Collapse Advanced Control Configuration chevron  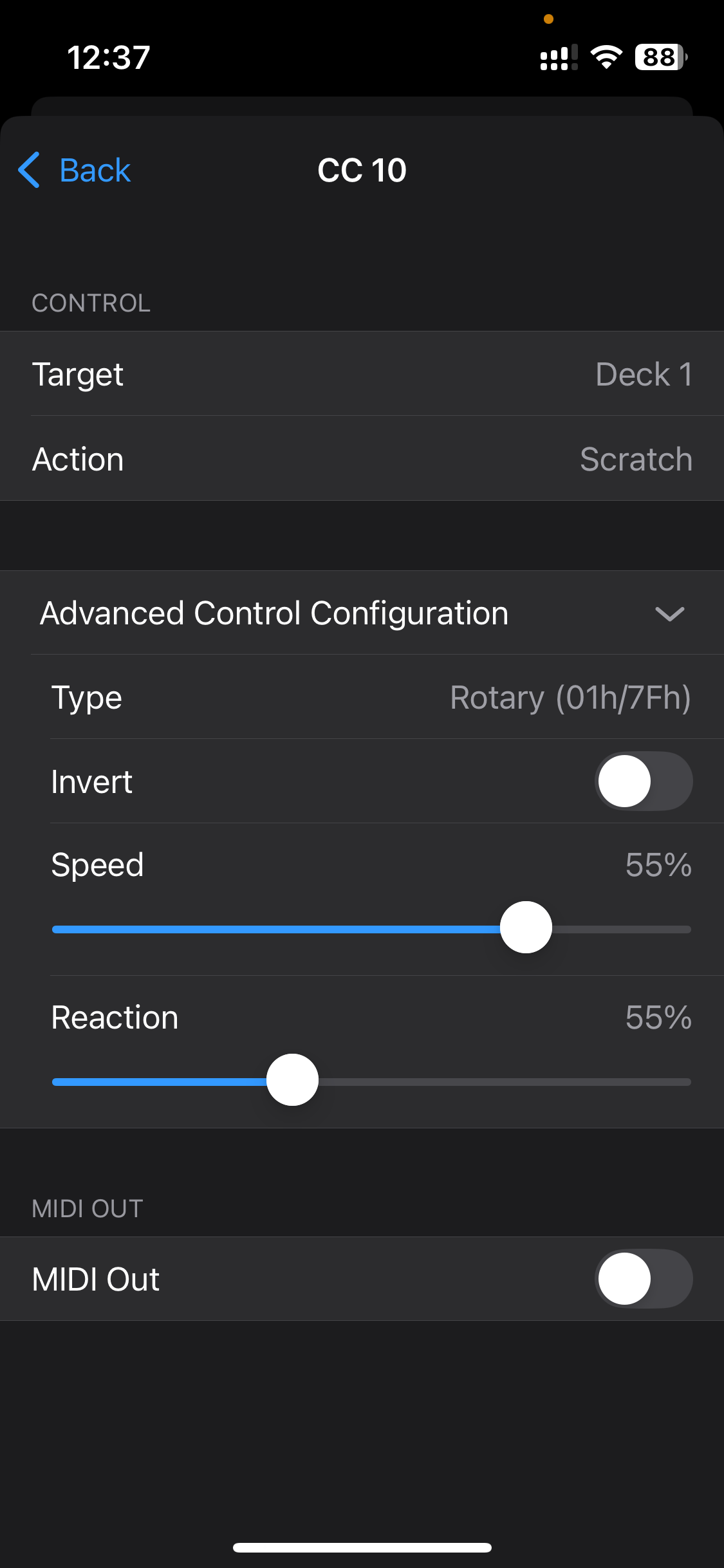(x=669, y=613)
